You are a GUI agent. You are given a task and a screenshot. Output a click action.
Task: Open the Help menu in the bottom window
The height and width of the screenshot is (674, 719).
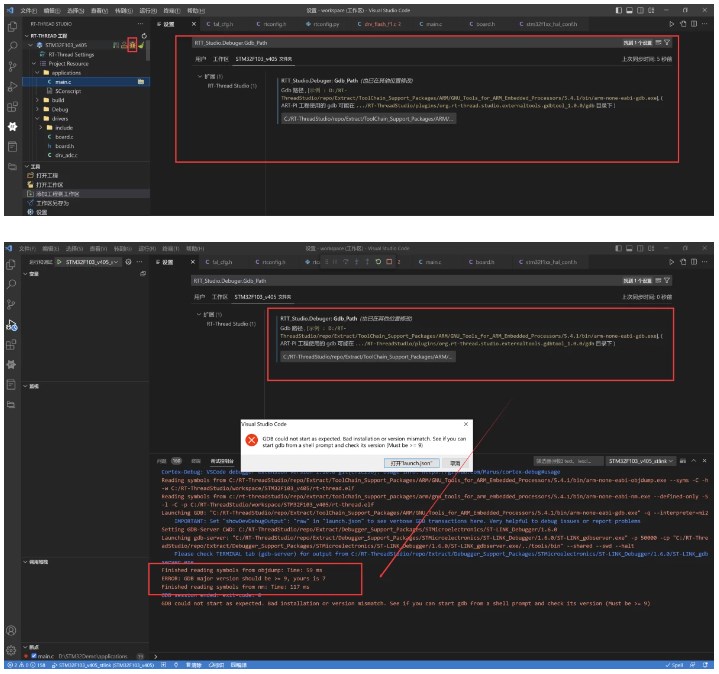click(195, 248)
